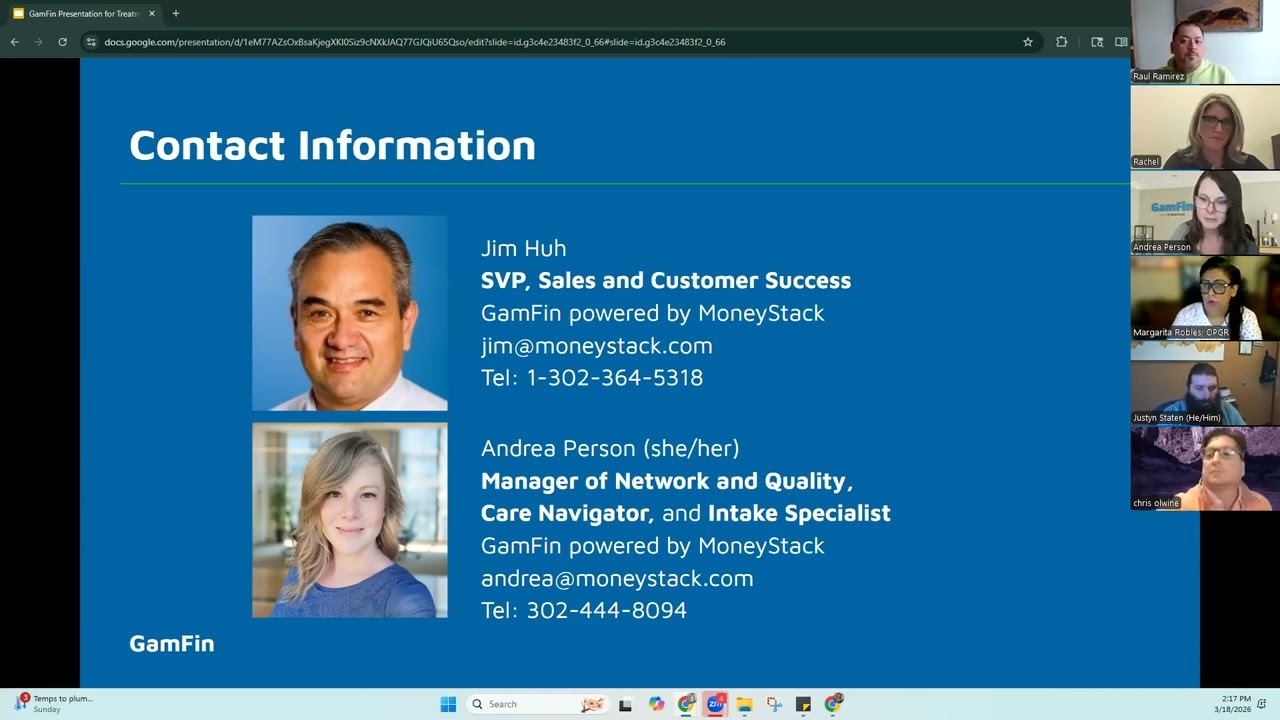The image size is (1280, 720).
Task: Select Rachel's video tile
Action: pyautogui.click(x=1205, y=127)
